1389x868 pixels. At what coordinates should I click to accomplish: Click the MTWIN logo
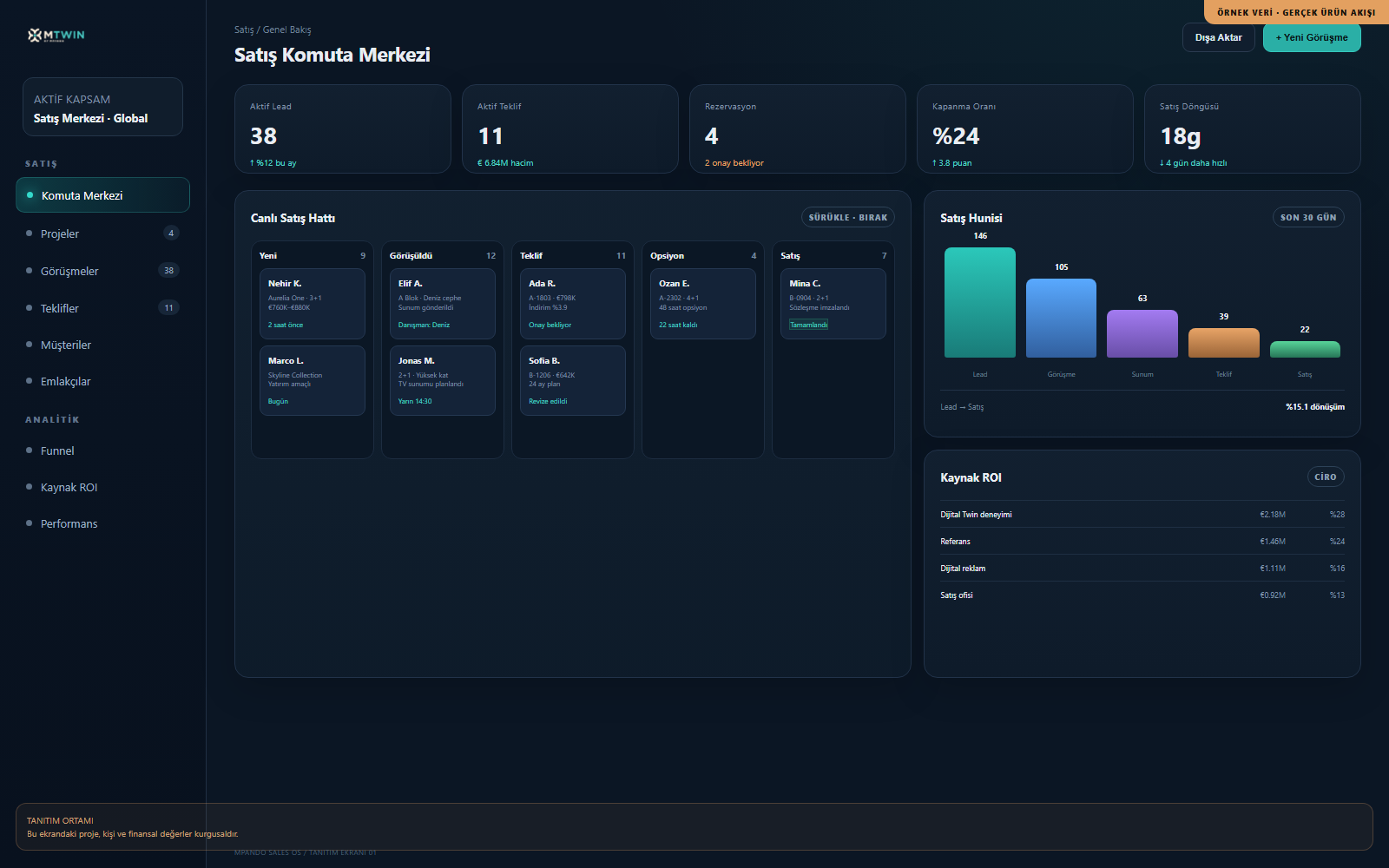point(56,35)
